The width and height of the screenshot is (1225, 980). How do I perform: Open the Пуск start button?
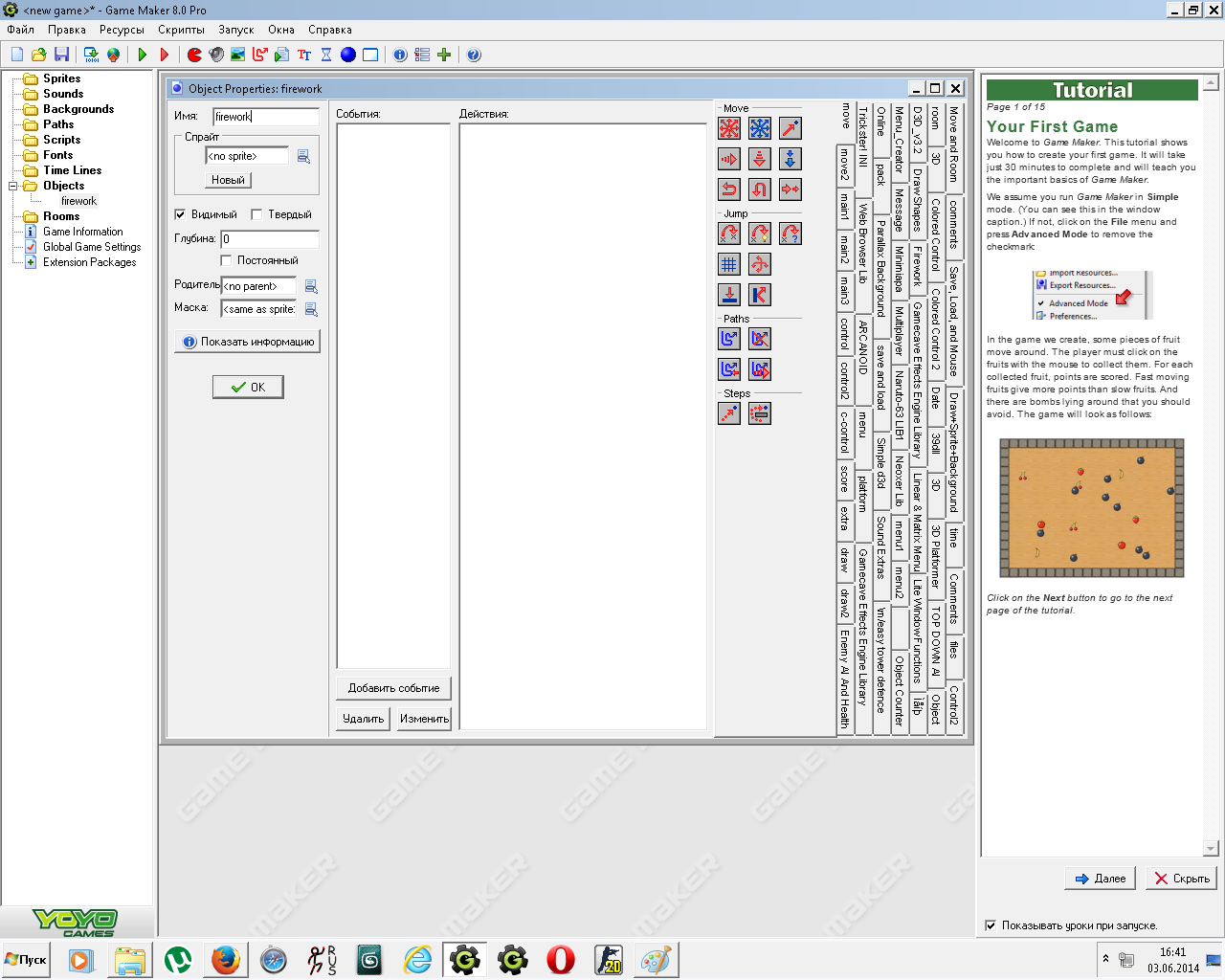point(26,960)
